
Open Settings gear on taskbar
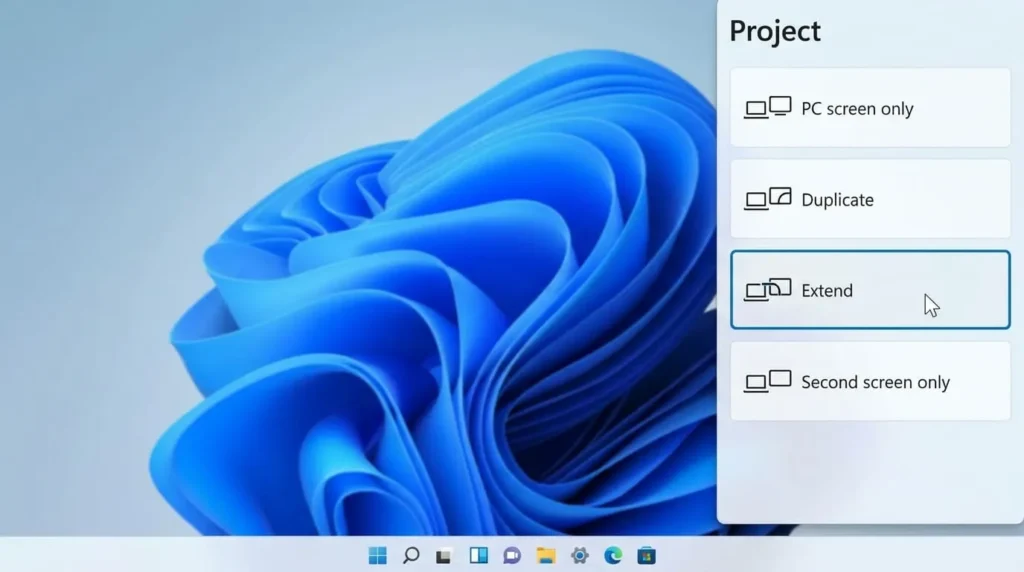pos(579,556)
